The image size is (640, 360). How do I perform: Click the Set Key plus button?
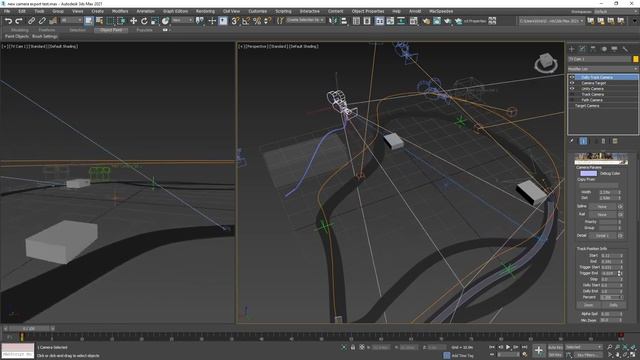pyautogui.click(x=538, y=350)
